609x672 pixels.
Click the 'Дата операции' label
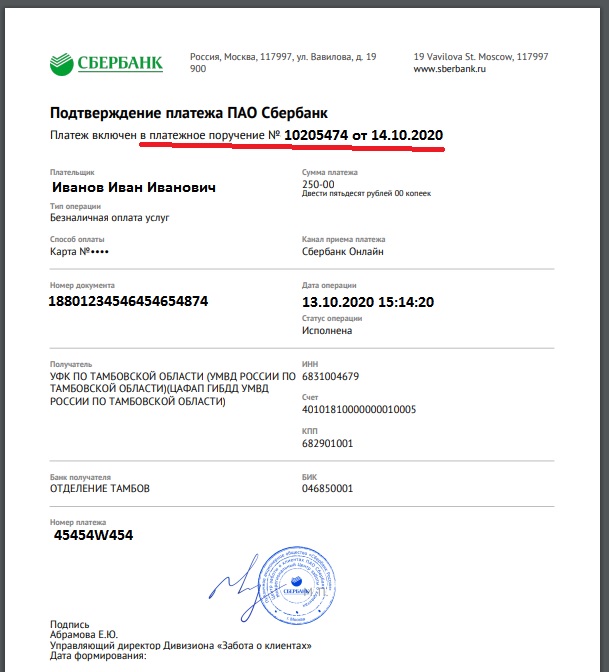coord(329,285)
